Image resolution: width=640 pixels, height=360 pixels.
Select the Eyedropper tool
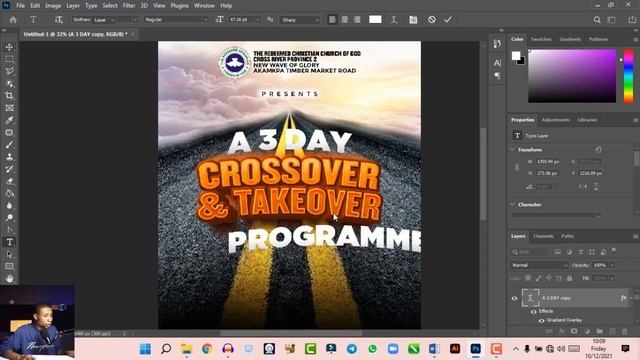pyautogui.click(x=9, y=120)
